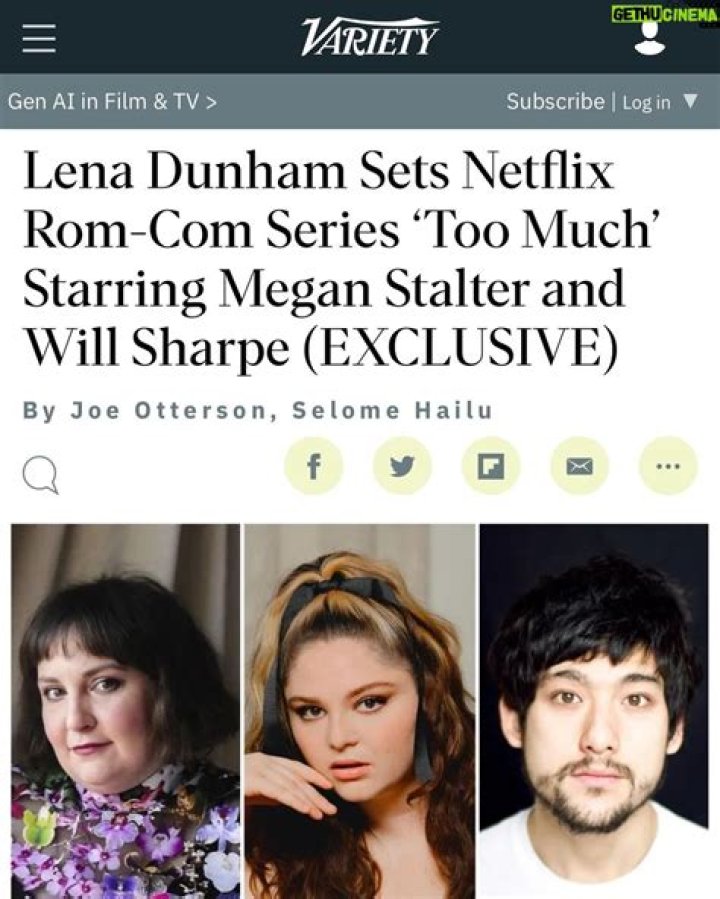Open the middle photo with hair bow

(x=360, y=711)
